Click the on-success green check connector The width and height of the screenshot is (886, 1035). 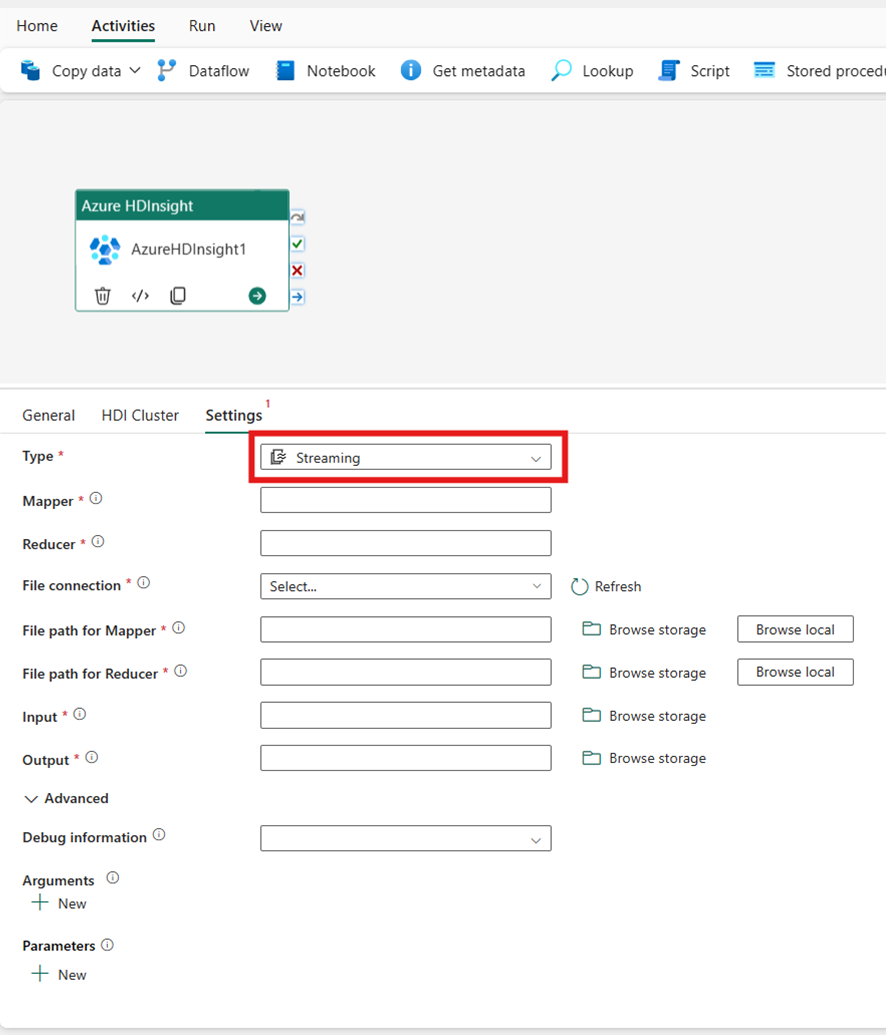(x=298, y=244)
